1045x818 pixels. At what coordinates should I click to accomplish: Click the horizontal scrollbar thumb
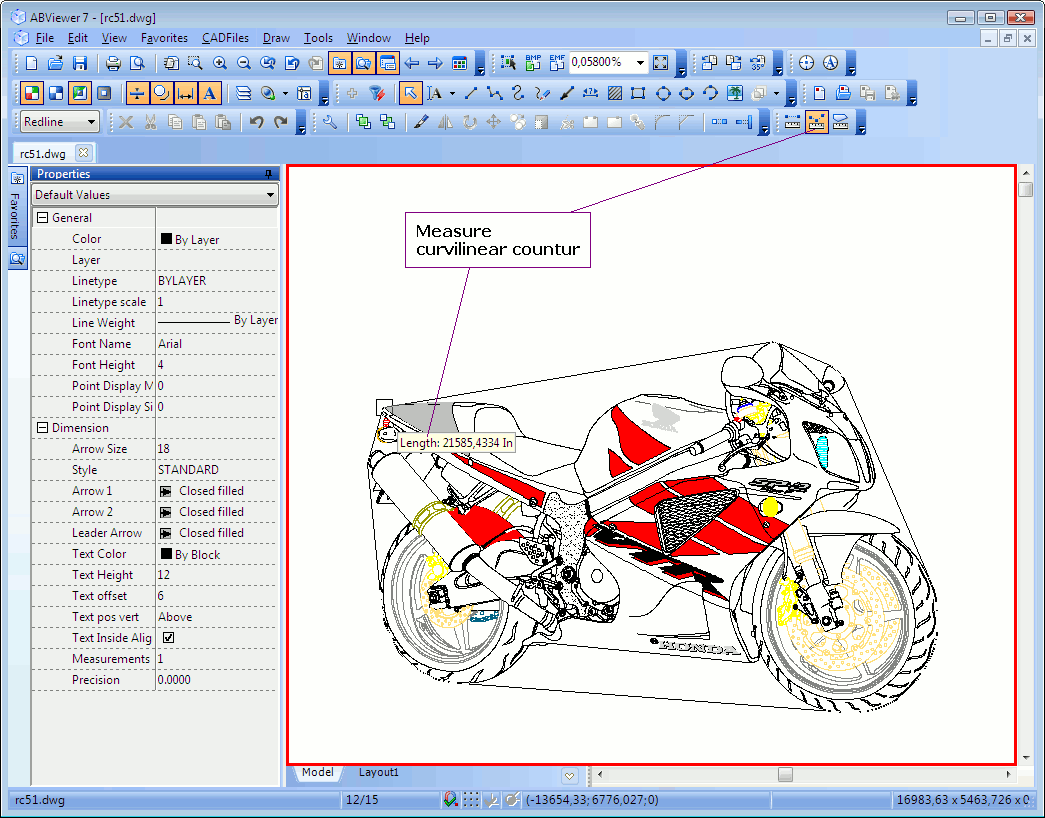coord(786,775)
